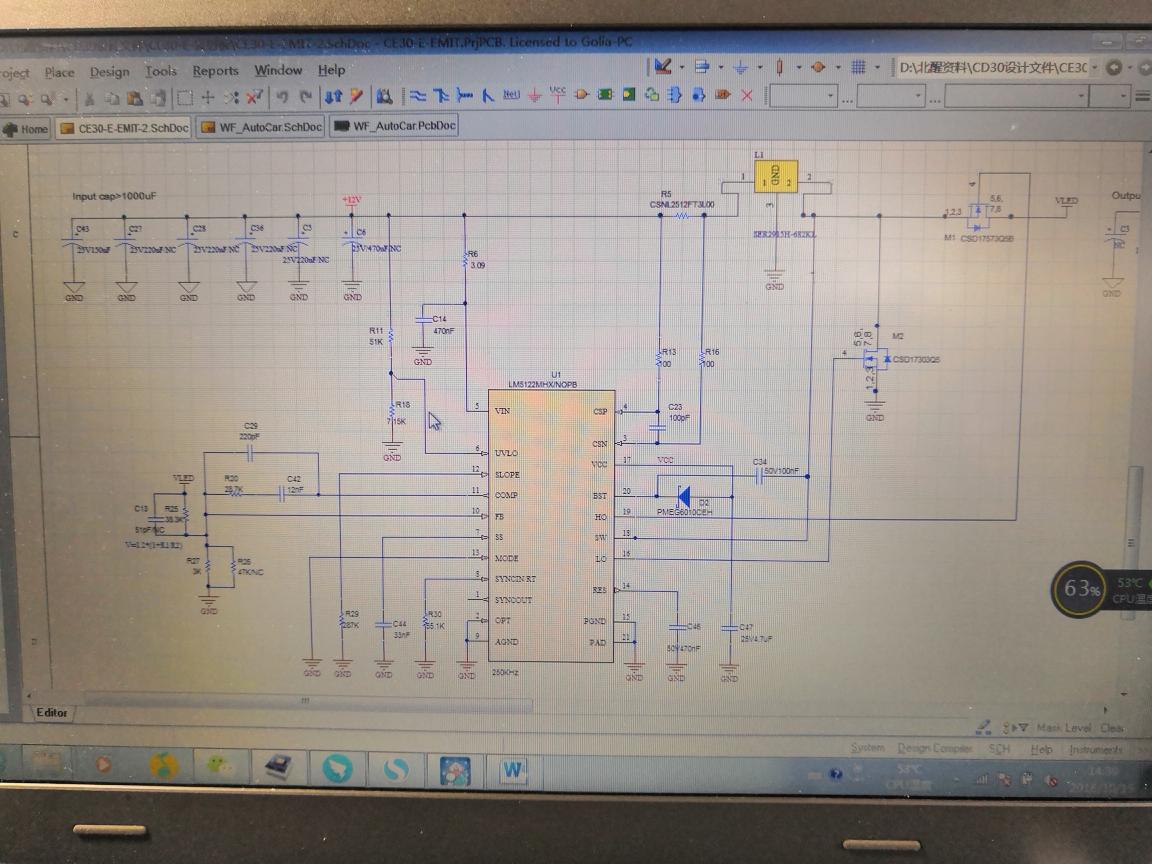
Task: Click the Clear button in status bar
Action: click(1112, 728)
